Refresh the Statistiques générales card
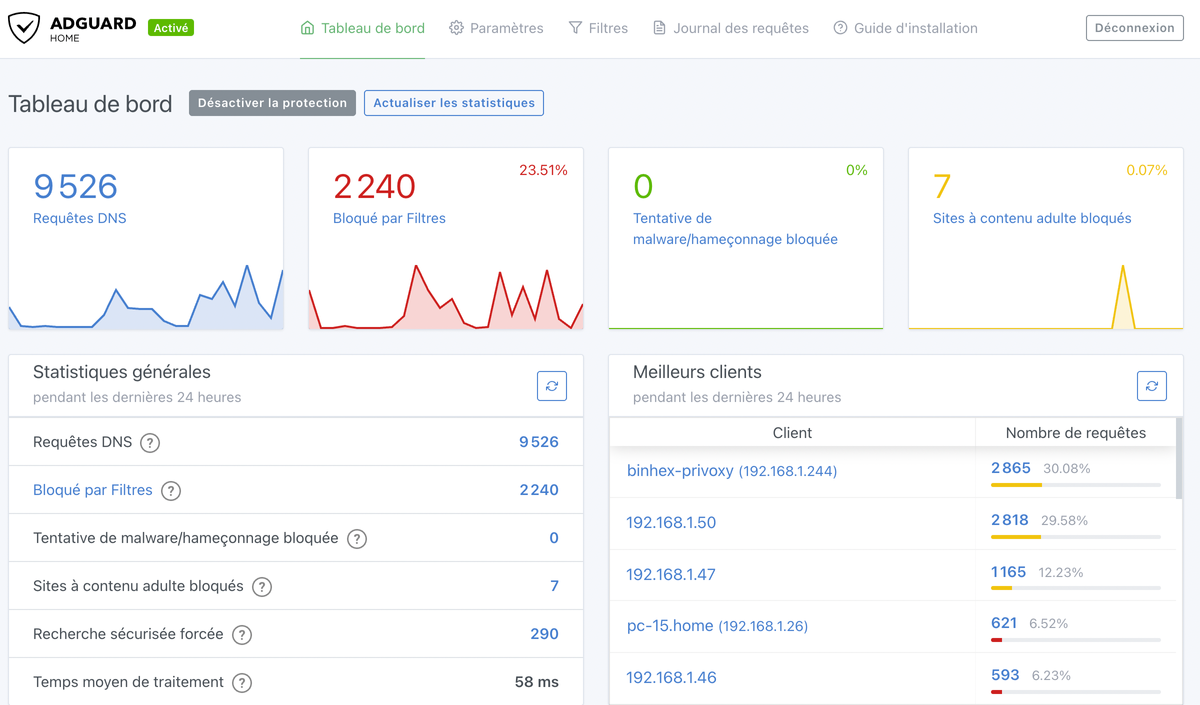Screen dimensions: 1200x705 (552, 385)
